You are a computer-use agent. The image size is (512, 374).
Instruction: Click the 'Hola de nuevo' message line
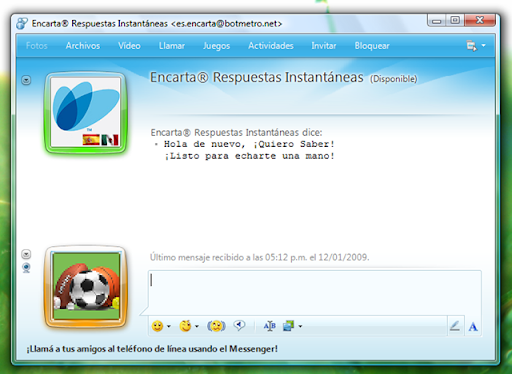(x=249, y=144)
